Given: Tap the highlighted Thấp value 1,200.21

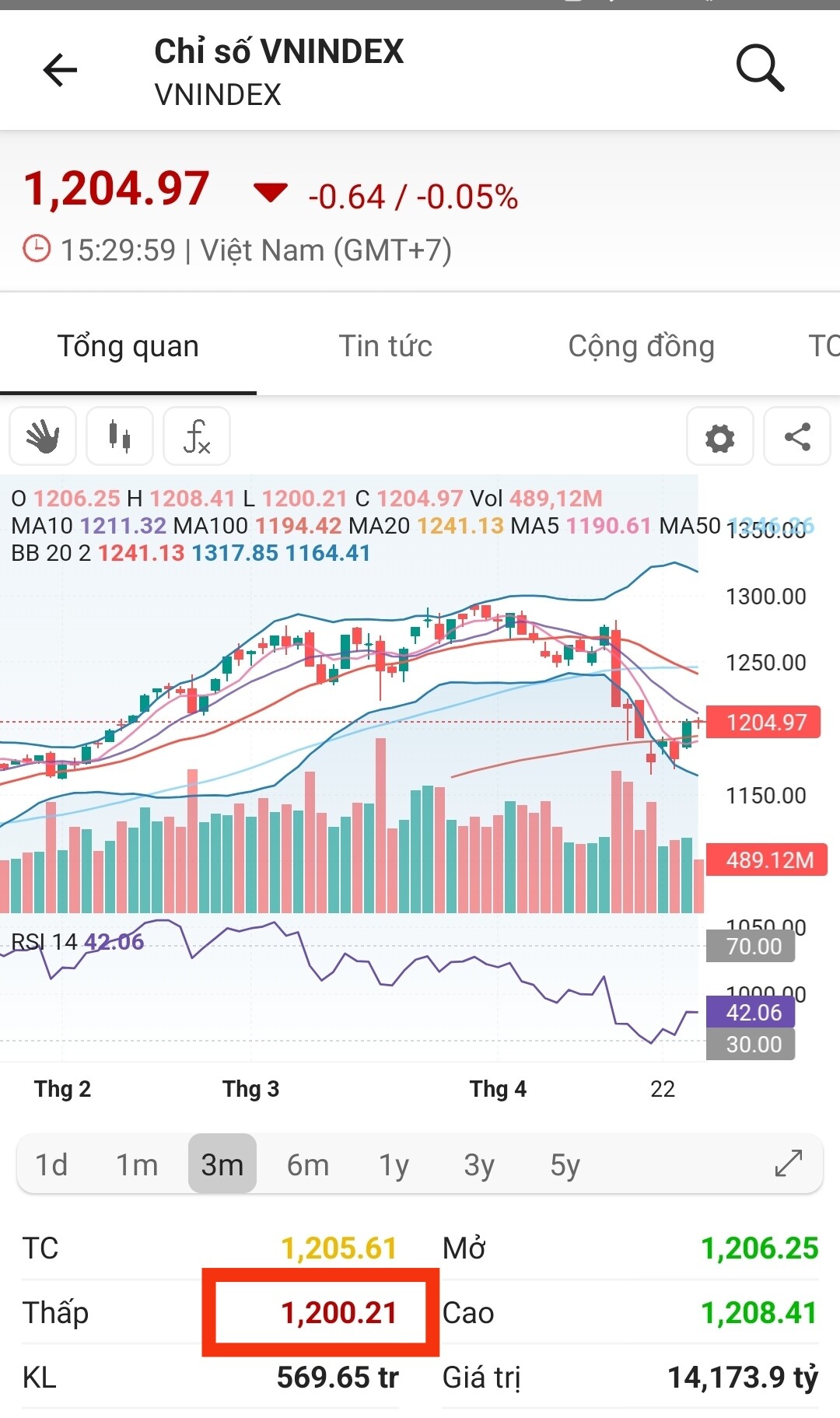Looking at the screenshot, I should tap(338, 1313).
